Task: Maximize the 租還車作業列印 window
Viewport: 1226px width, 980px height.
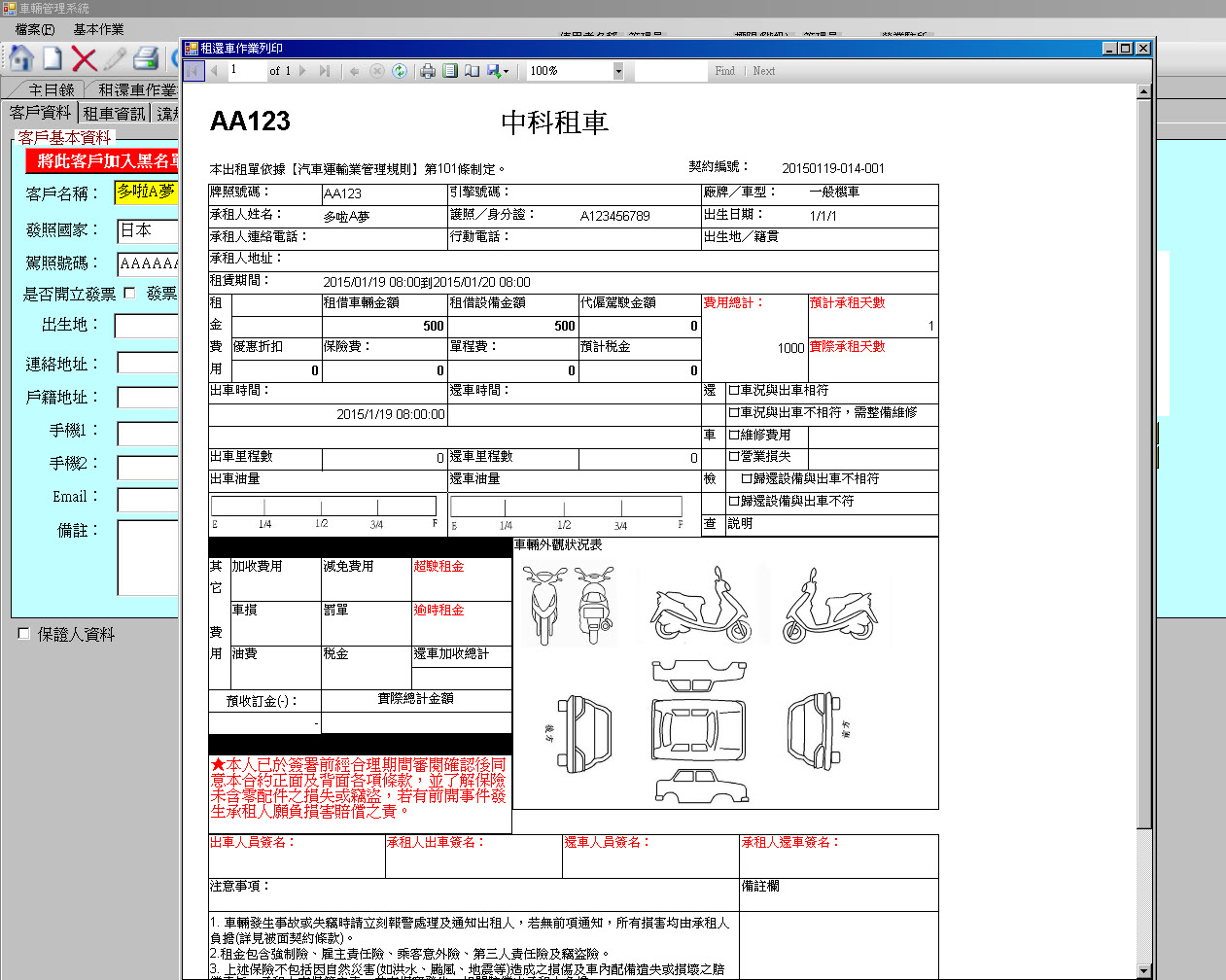Action: [x=1127, y=48]
